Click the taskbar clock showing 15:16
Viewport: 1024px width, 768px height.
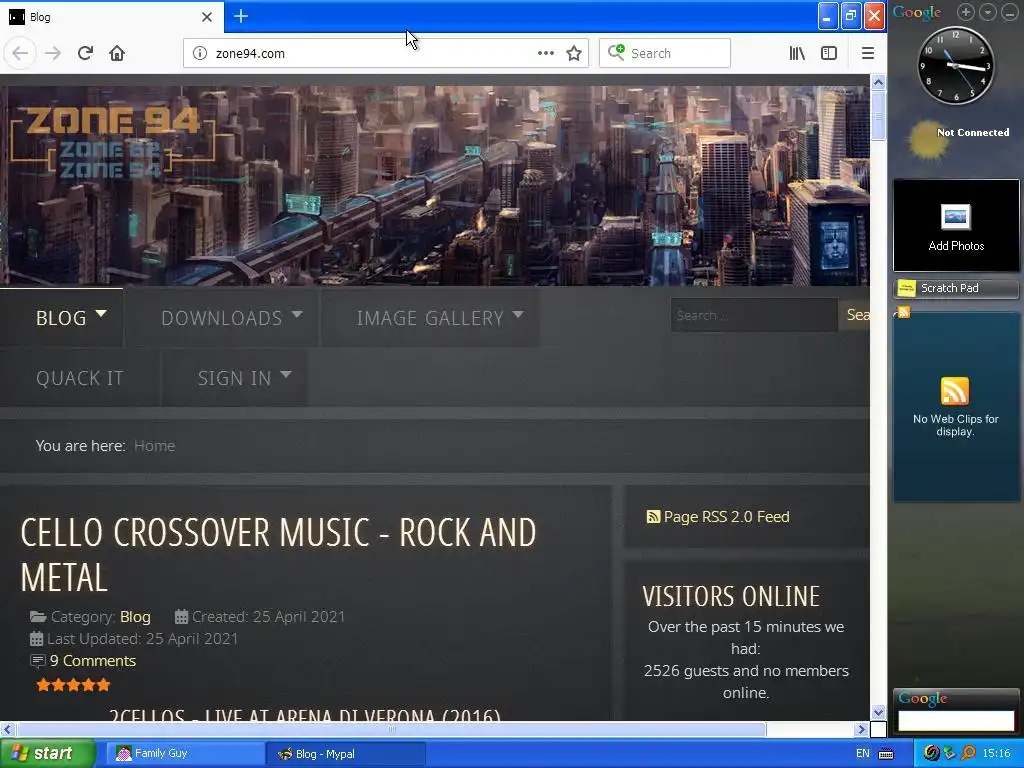(997, 754)
